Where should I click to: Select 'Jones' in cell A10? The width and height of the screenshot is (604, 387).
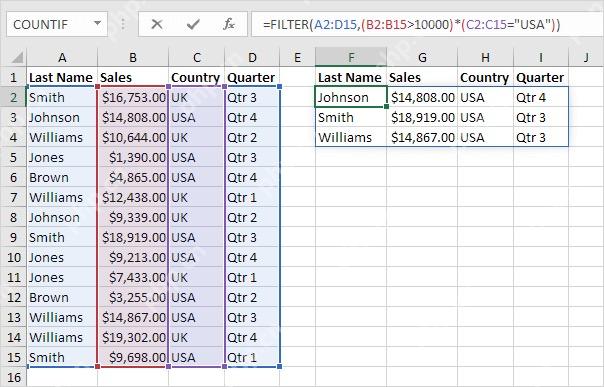62,257
